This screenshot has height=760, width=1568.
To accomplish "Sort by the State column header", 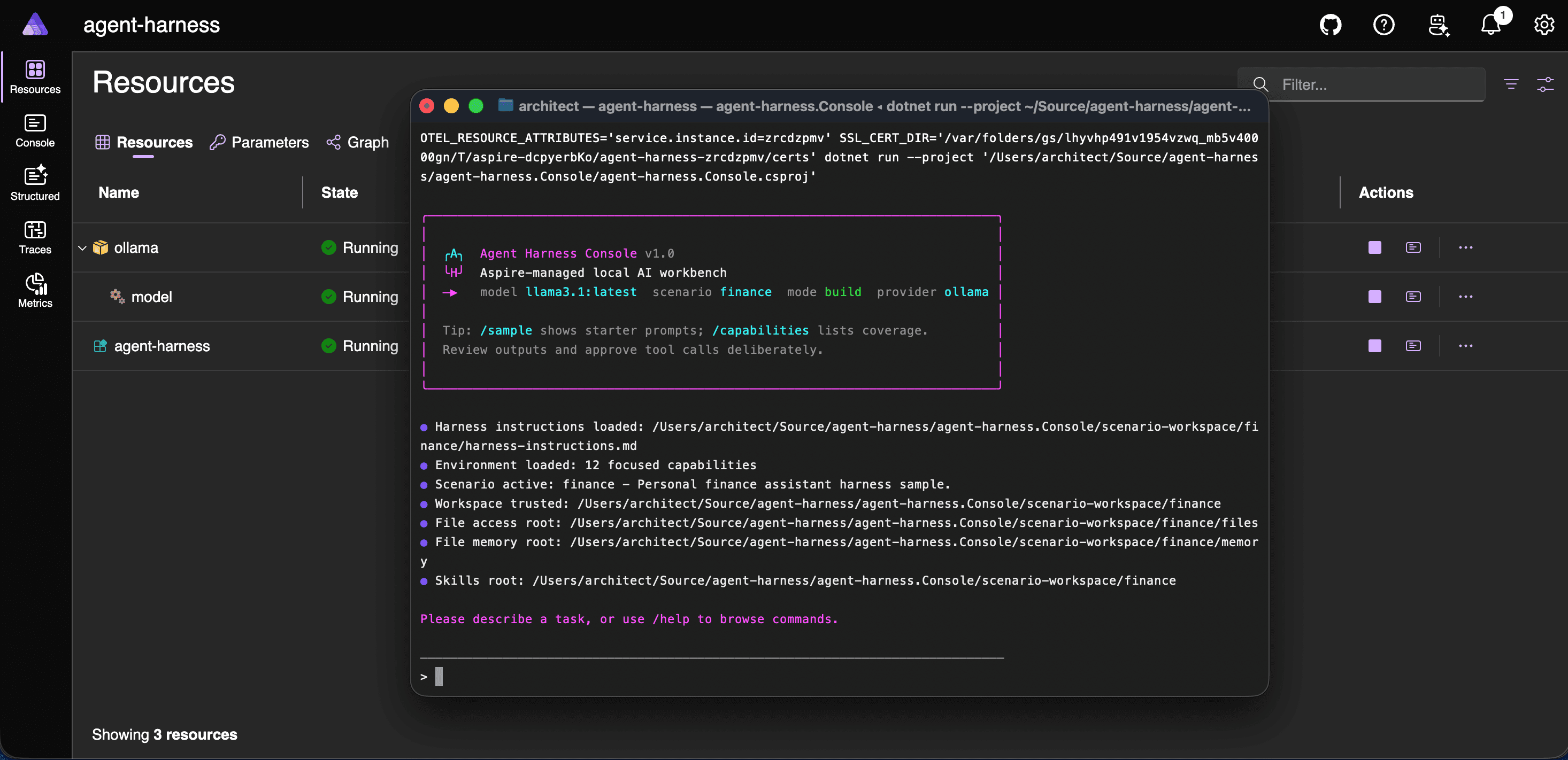I will [339, 193].
